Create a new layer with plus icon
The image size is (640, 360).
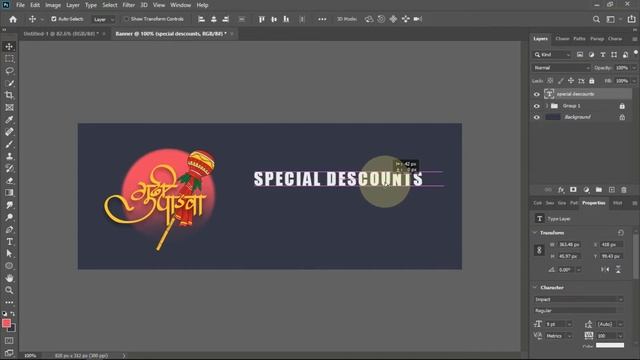pos(611,190)
